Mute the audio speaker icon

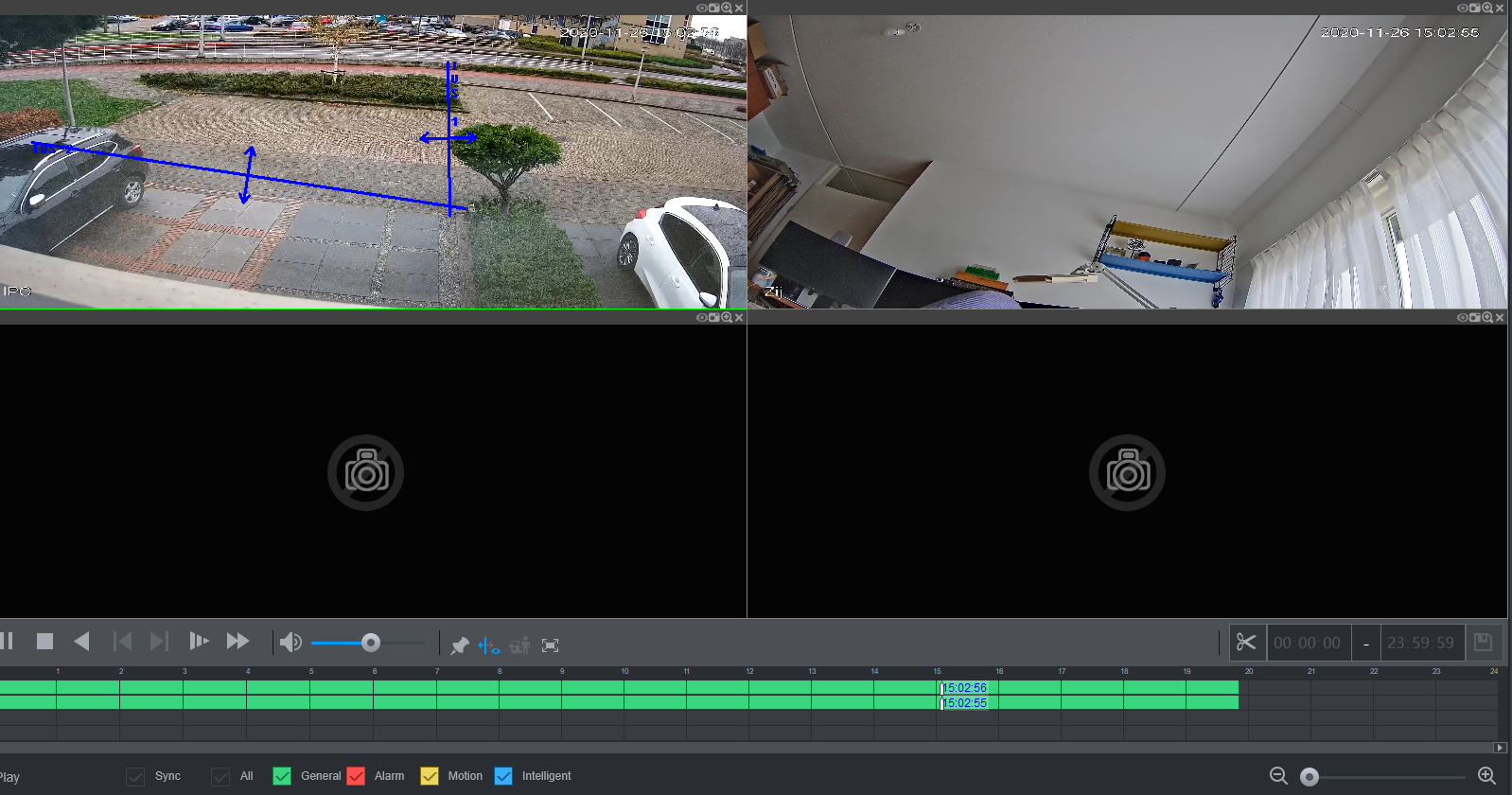(x=290, y=643)
